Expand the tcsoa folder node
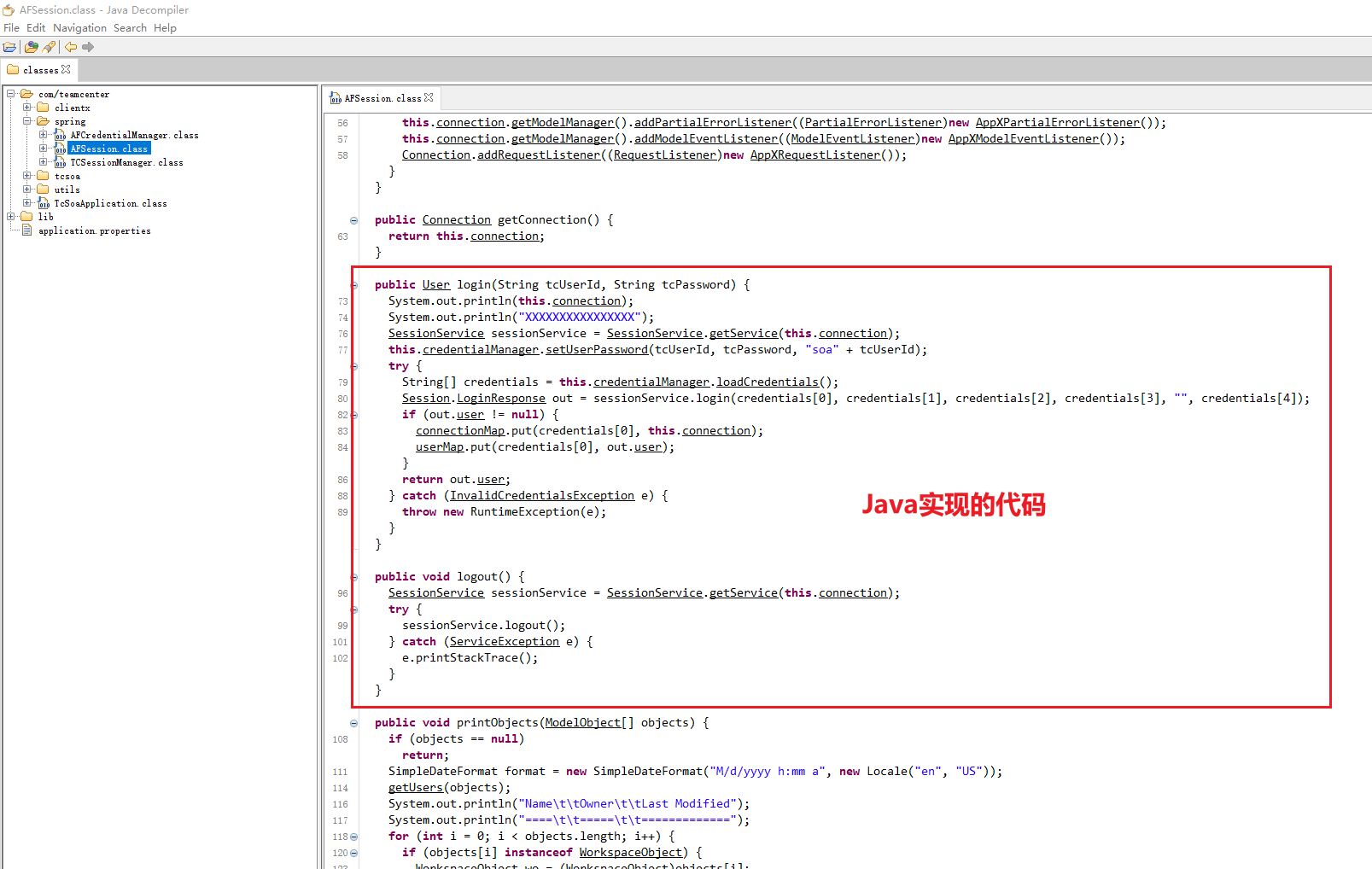 tap(27, 176)
